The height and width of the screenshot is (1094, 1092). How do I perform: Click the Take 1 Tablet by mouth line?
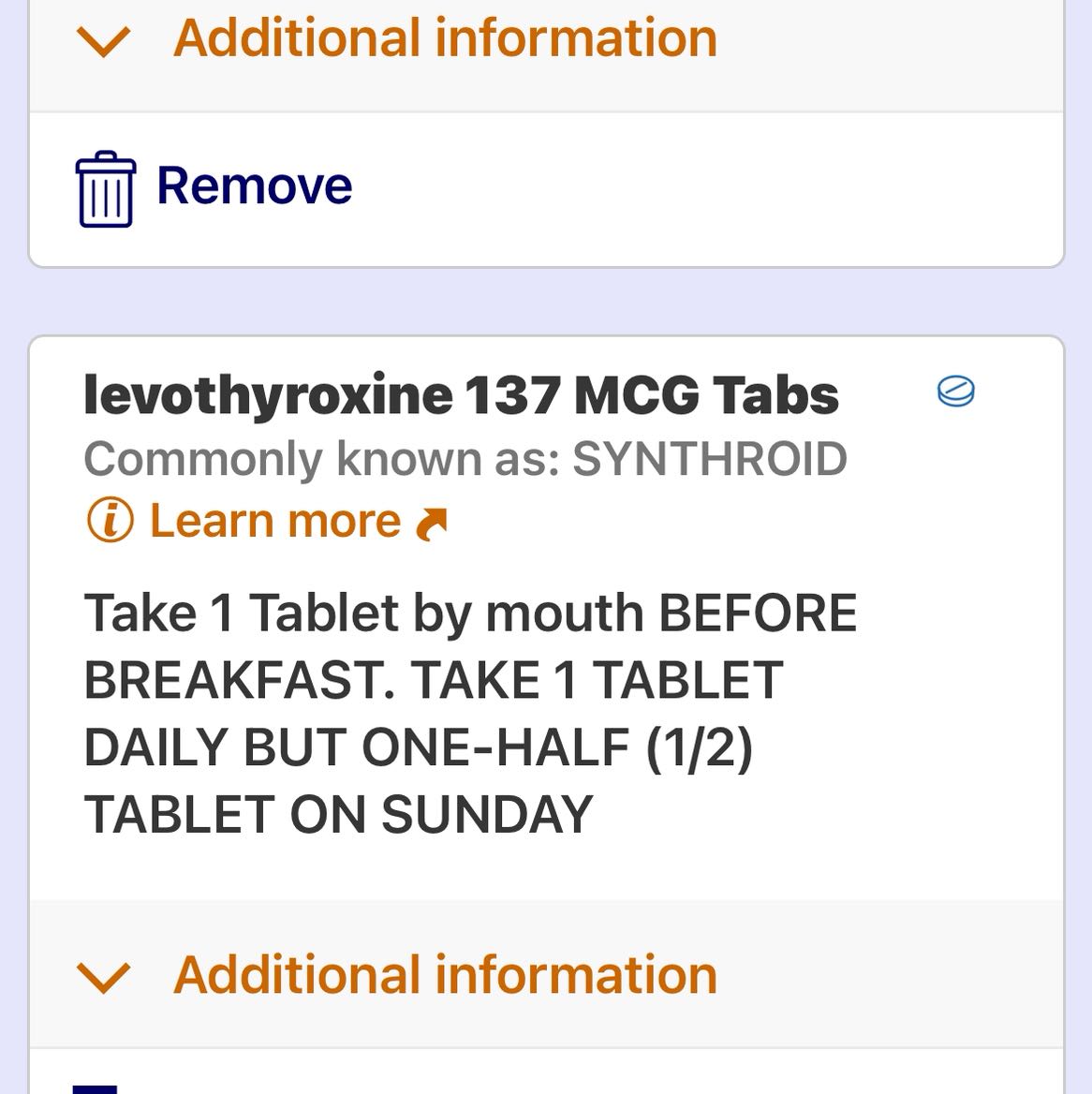click(x=470, y=614)
